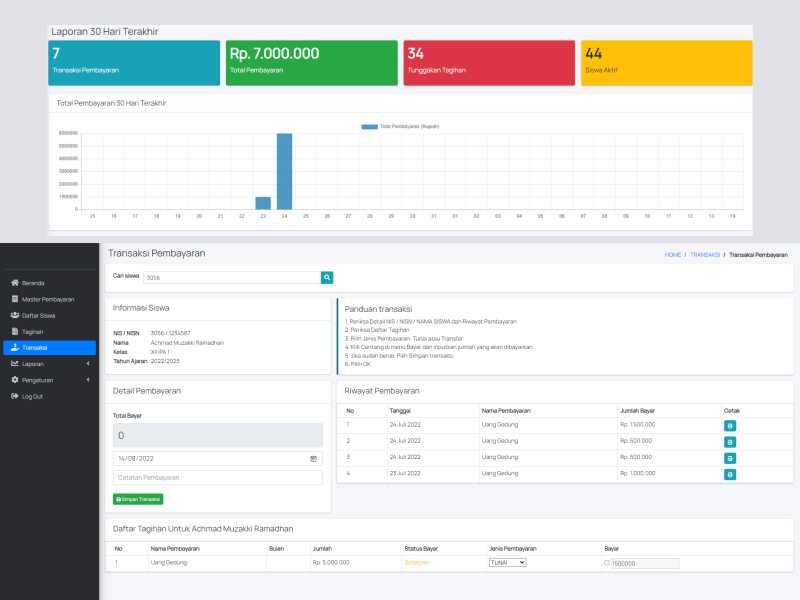Check the Bayar checkbox for Uang Gedung
800x600 pixels.
(x=607, y=563)
